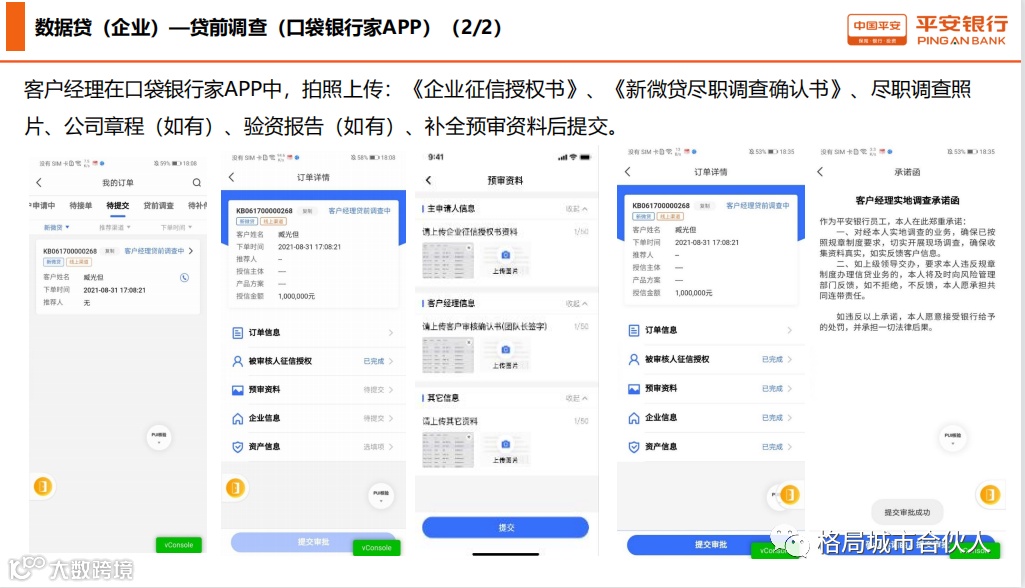
Task: Switch to the 贷前调查 tab
Action: [x=159, y=205]
